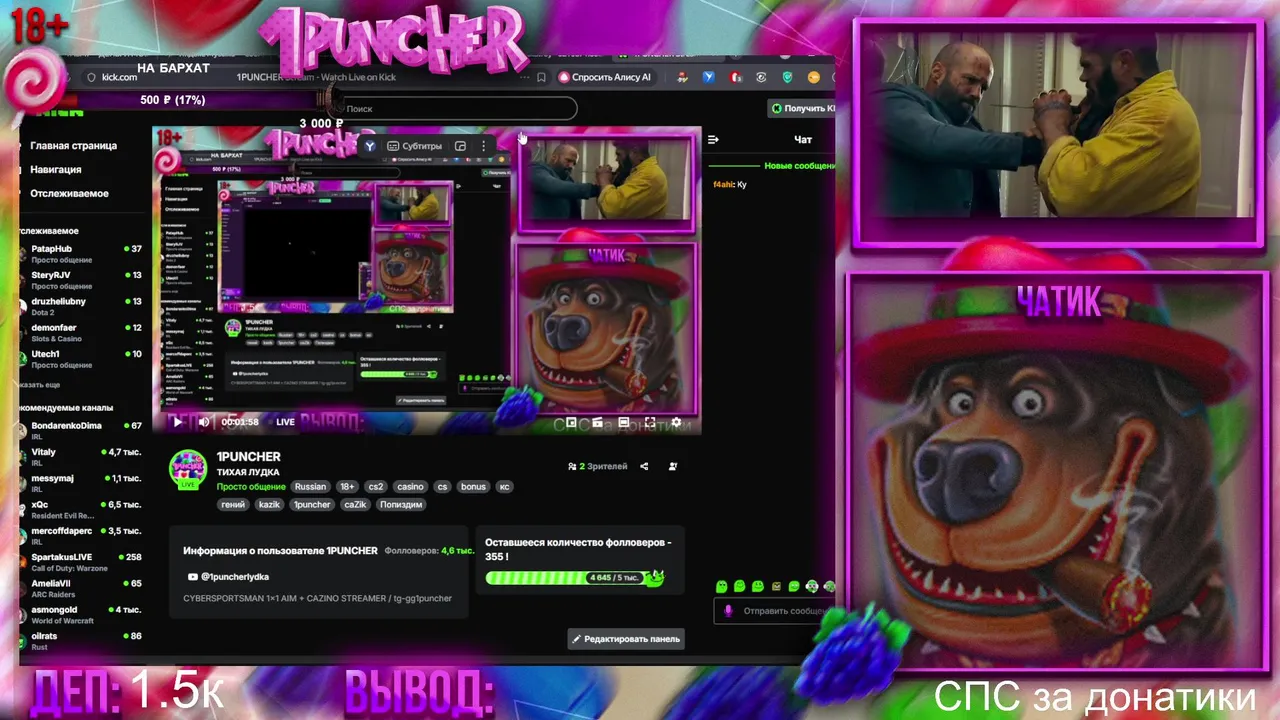Pick the yellow square emote above chat input
Viewport: 1280px width, 720px height.
775,586
